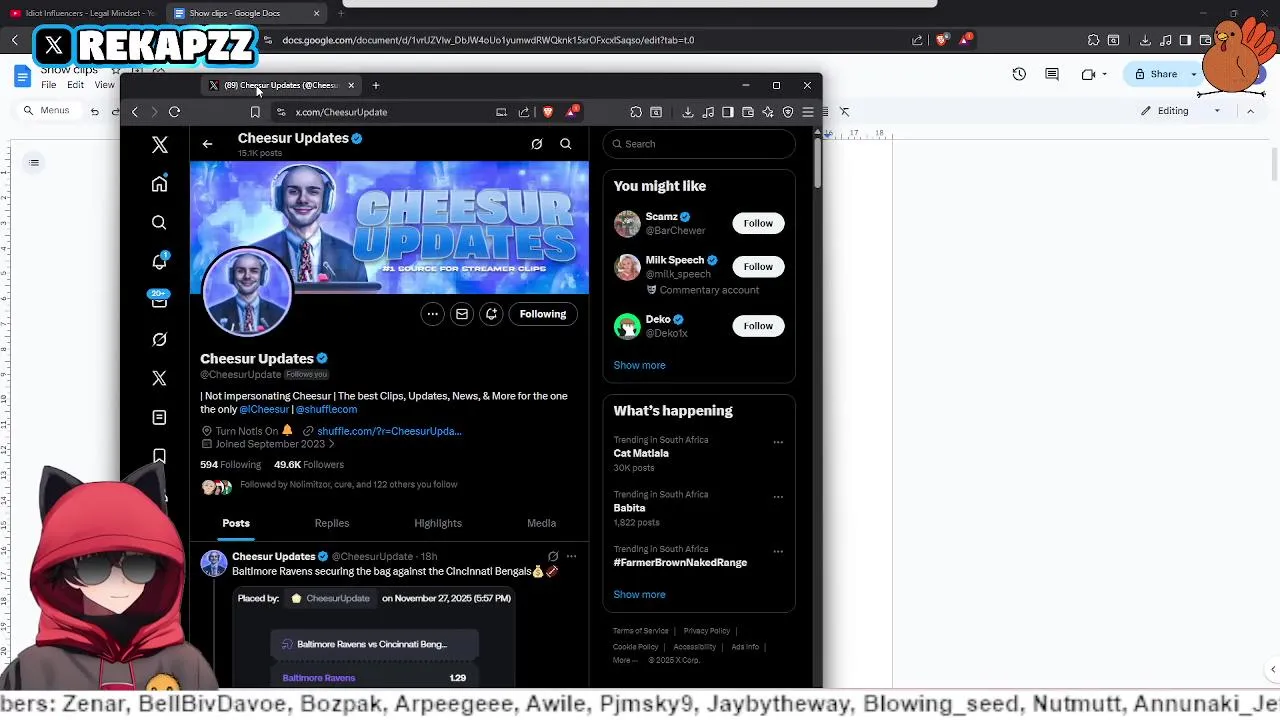This screenshot has height=720, width=1280.
Task: Open Lists icon in X sidebar
Action: click(x=159, y=417)
